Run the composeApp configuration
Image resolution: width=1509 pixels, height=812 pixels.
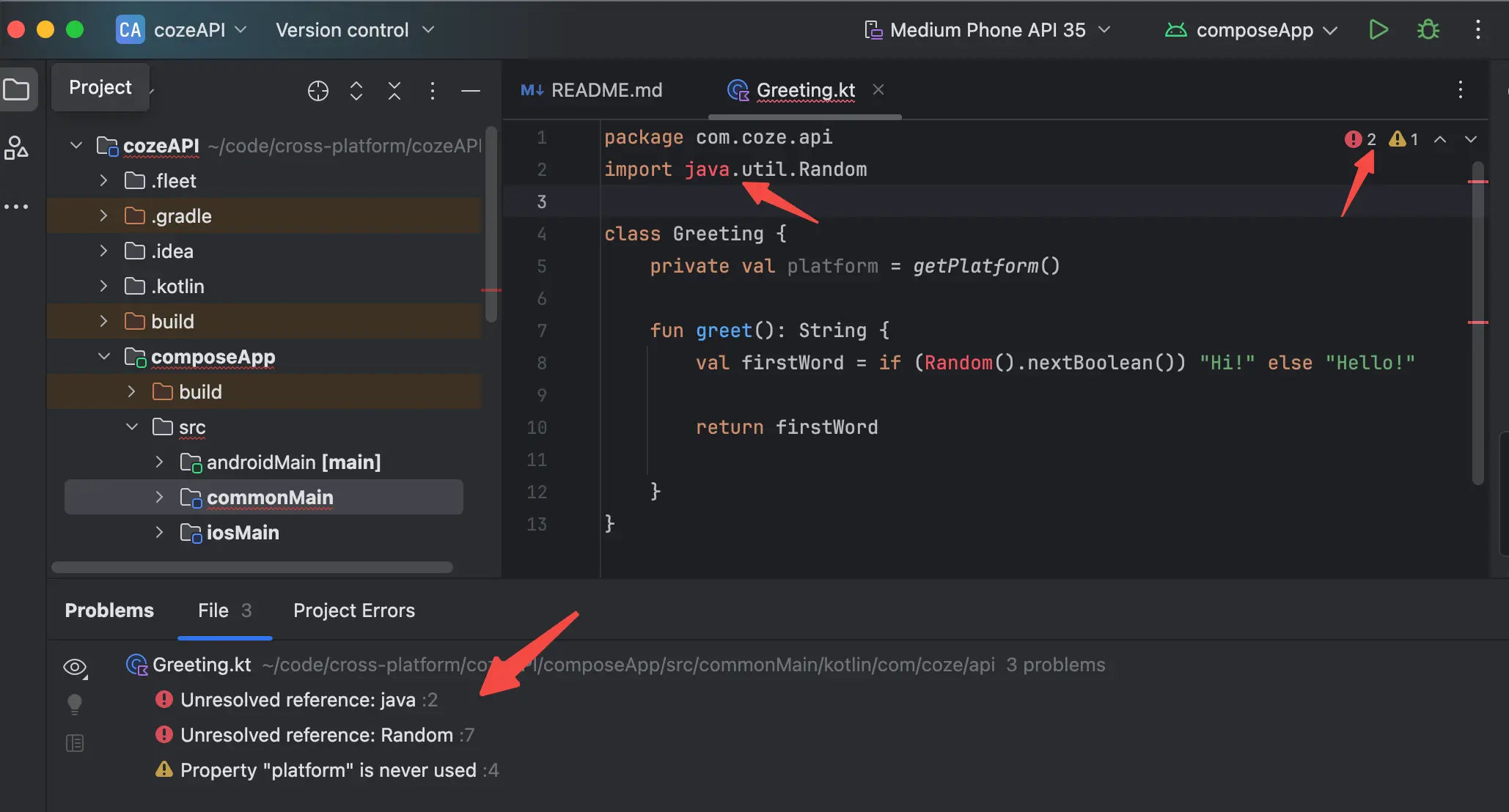1378,30
